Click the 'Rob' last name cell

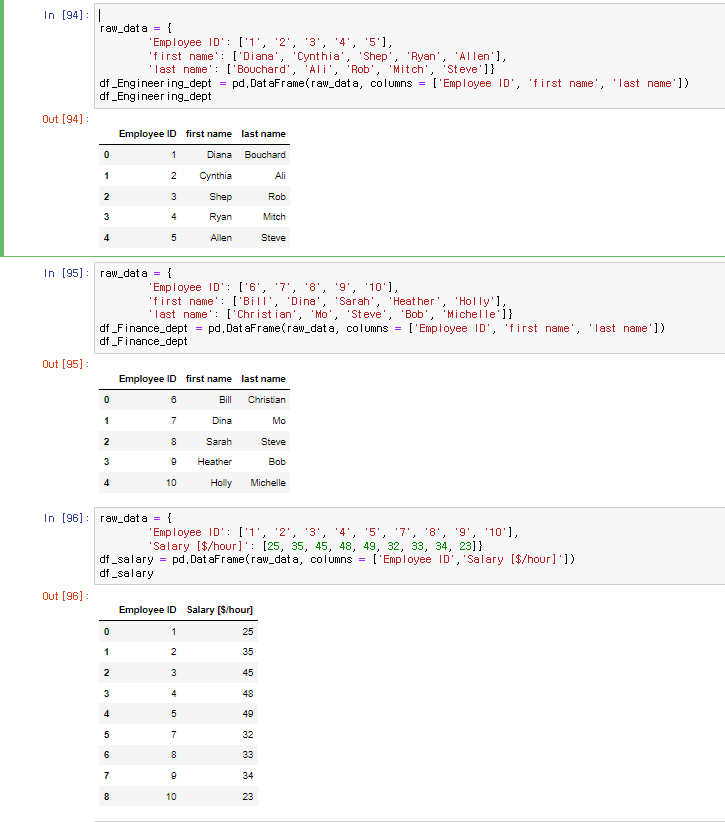click(x=277, y=197)
